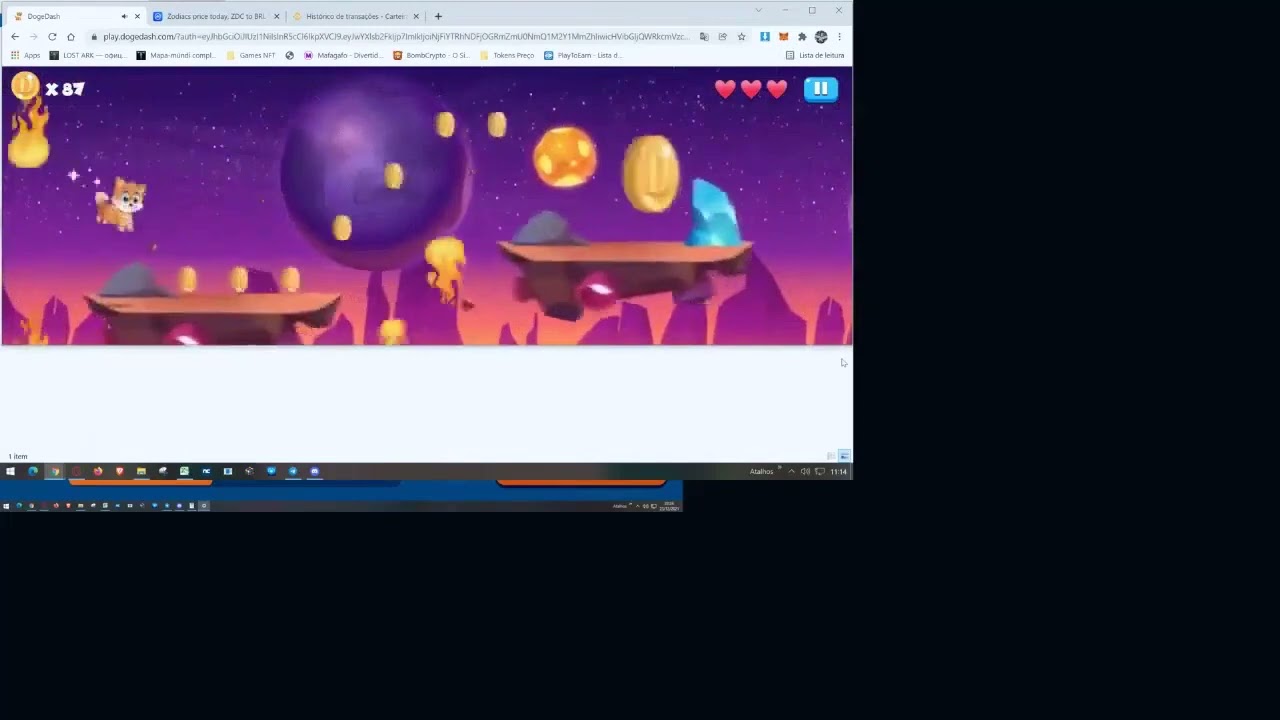The image size is (1280, 720).
Task: Open the BombCrypto bookmark
Action: (x=431, y=55)
